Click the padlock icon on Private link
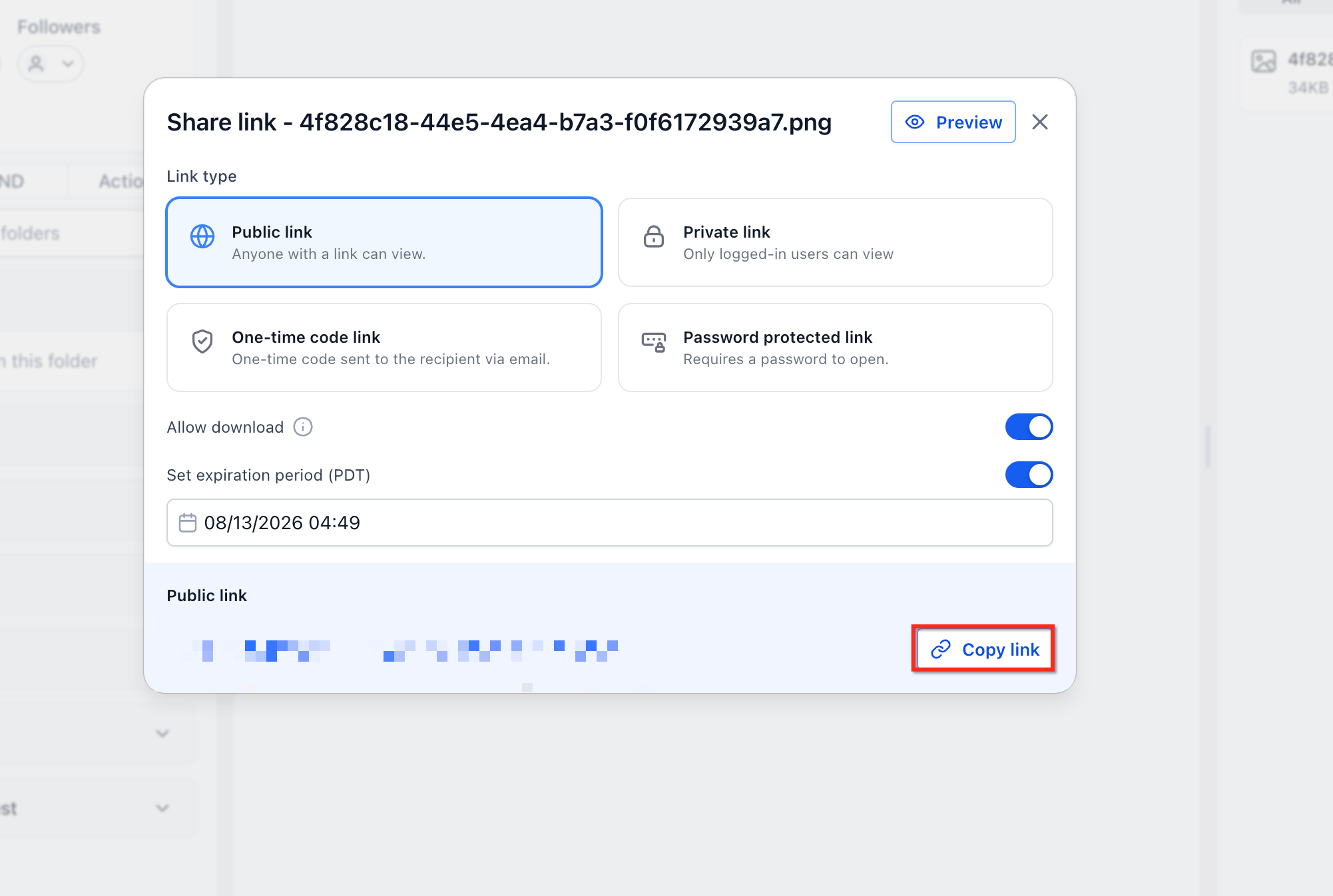The width and height of the screenshot is (1333, 896). [x=654, y=236]
